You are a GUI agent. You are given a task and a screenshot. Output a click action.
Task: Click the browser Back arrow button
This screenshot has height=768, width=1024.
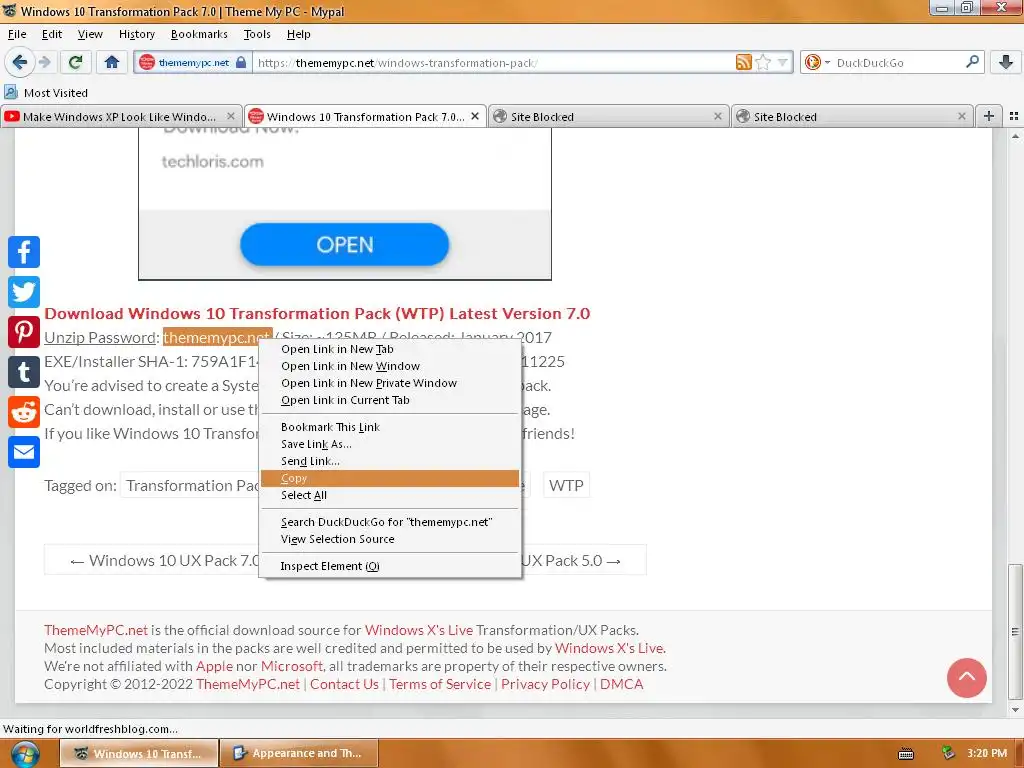pyautogui.click(x=19, y=62)
